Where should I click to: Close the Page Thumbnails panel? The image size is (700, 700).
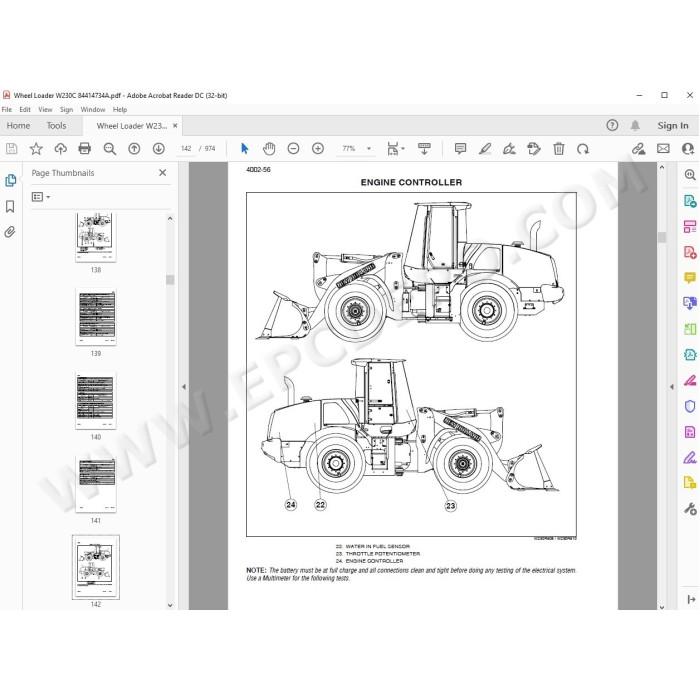[x=162, y=173]
